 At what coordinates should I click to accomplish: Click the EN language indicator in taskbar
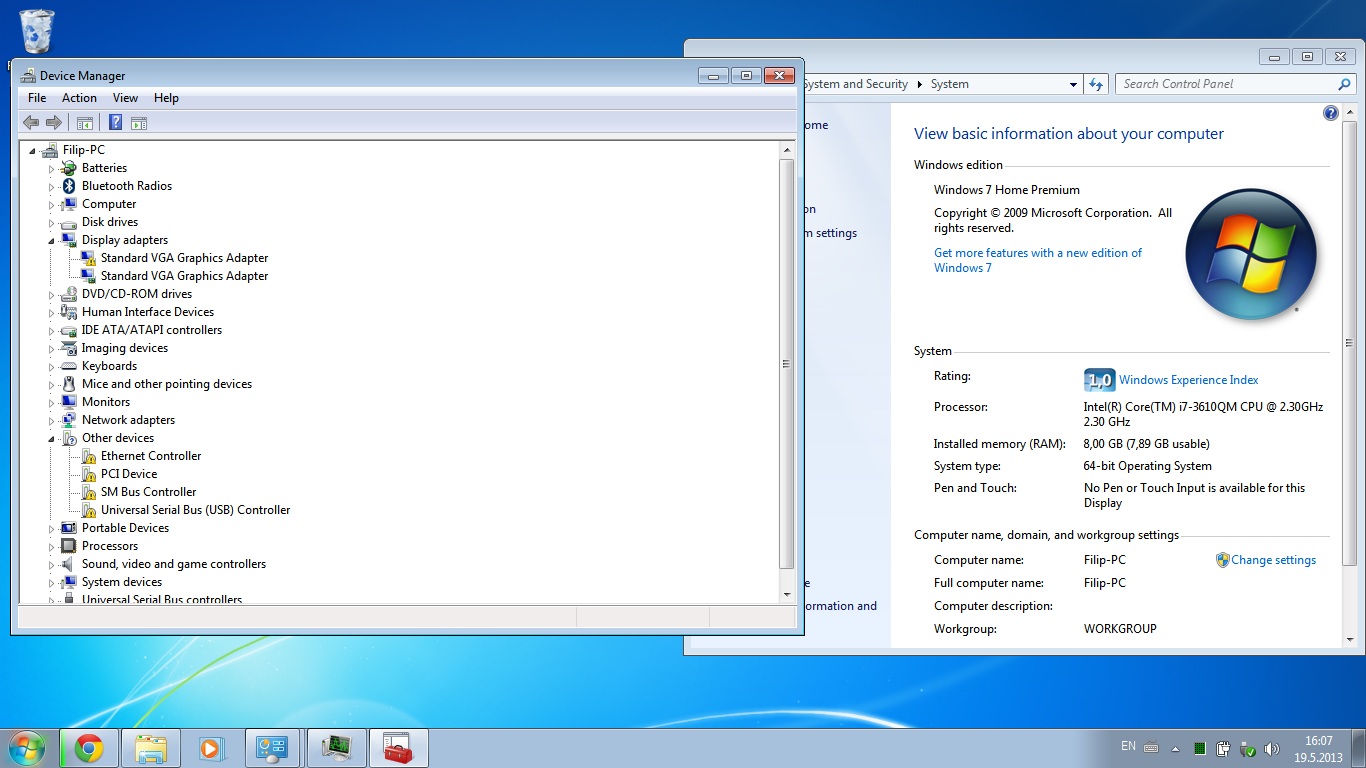click(x=1128, y=746)
